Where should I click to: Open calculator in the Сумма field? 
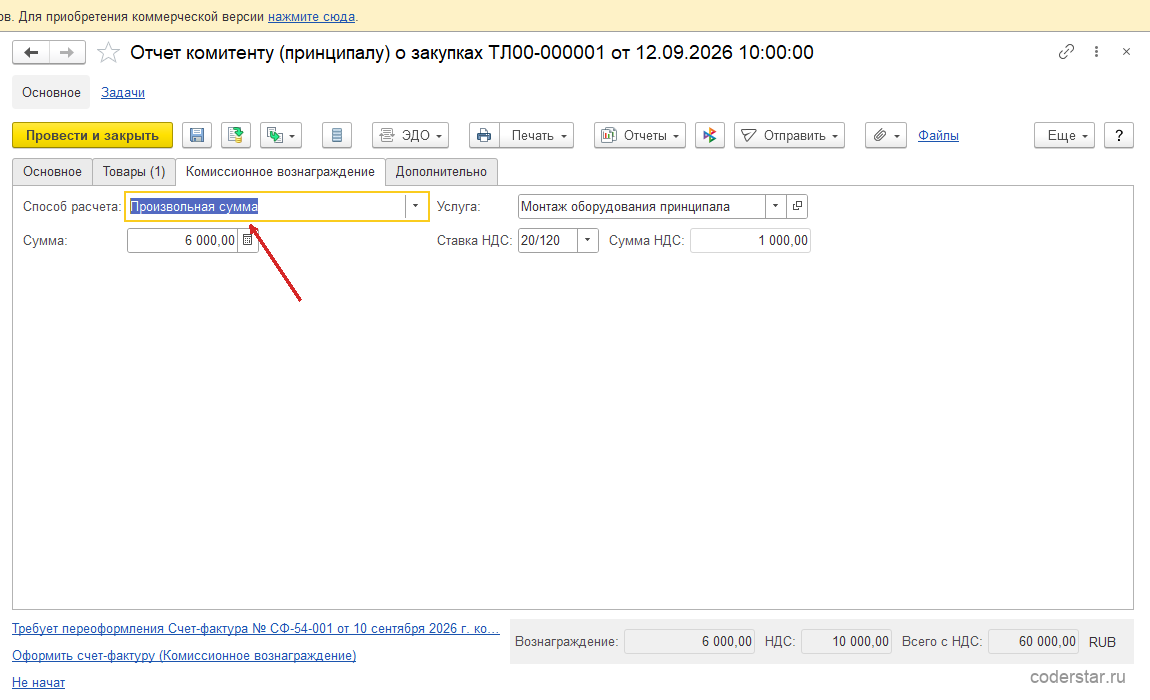click(x=248, y=241)
